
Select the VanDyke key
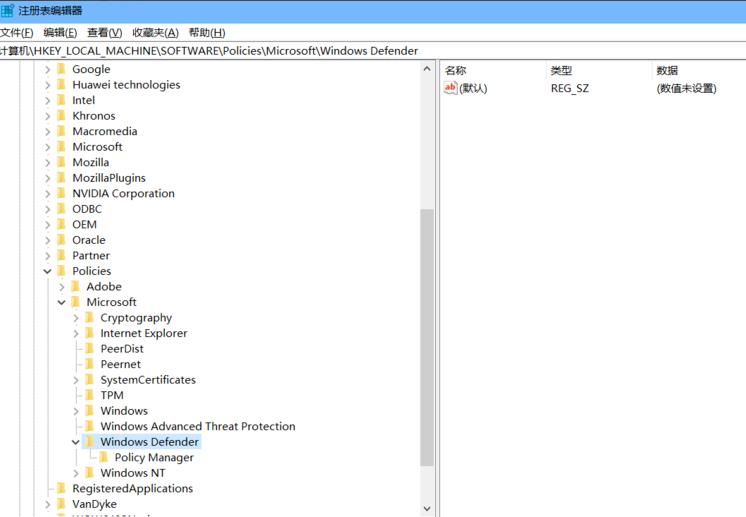point(94,504)
